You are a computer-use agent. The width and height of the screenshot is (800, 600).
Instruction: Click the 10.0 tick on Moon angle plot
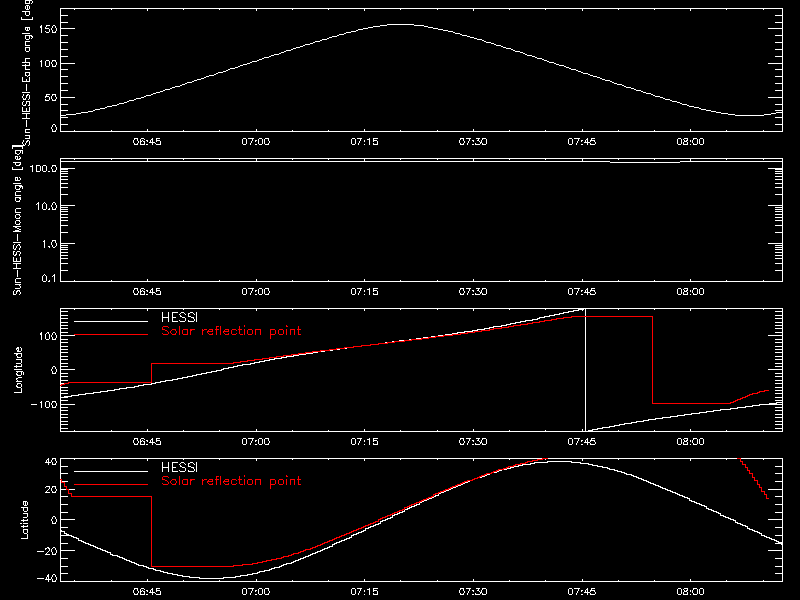coord(46,207)
